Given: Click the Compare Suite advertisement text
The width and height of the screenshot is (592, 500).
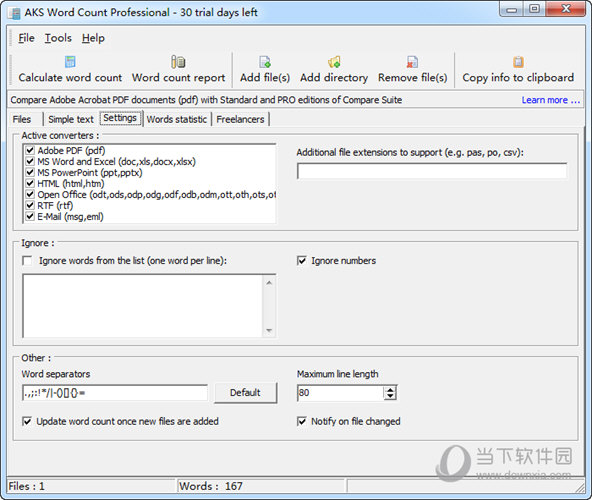Looking at the screenshot, I should click(206, 100).
